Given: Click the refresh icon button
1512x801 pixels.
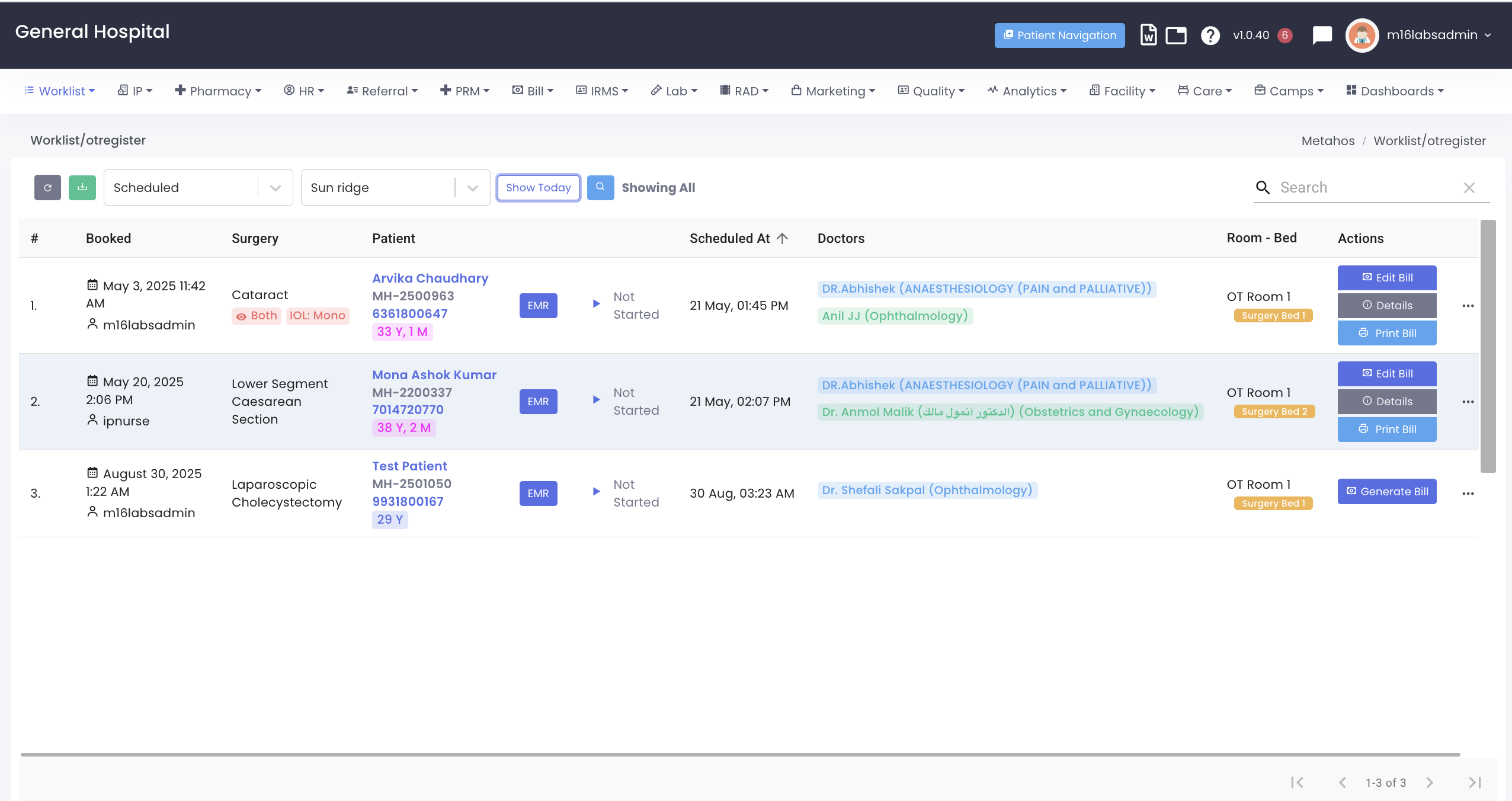Looking at the screenshot, I should point(47,188).
